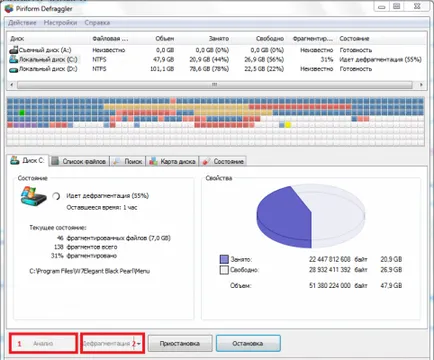Screen dimensions: 434x360
Task: Switch to the Состояние tab
Action: 223,161
